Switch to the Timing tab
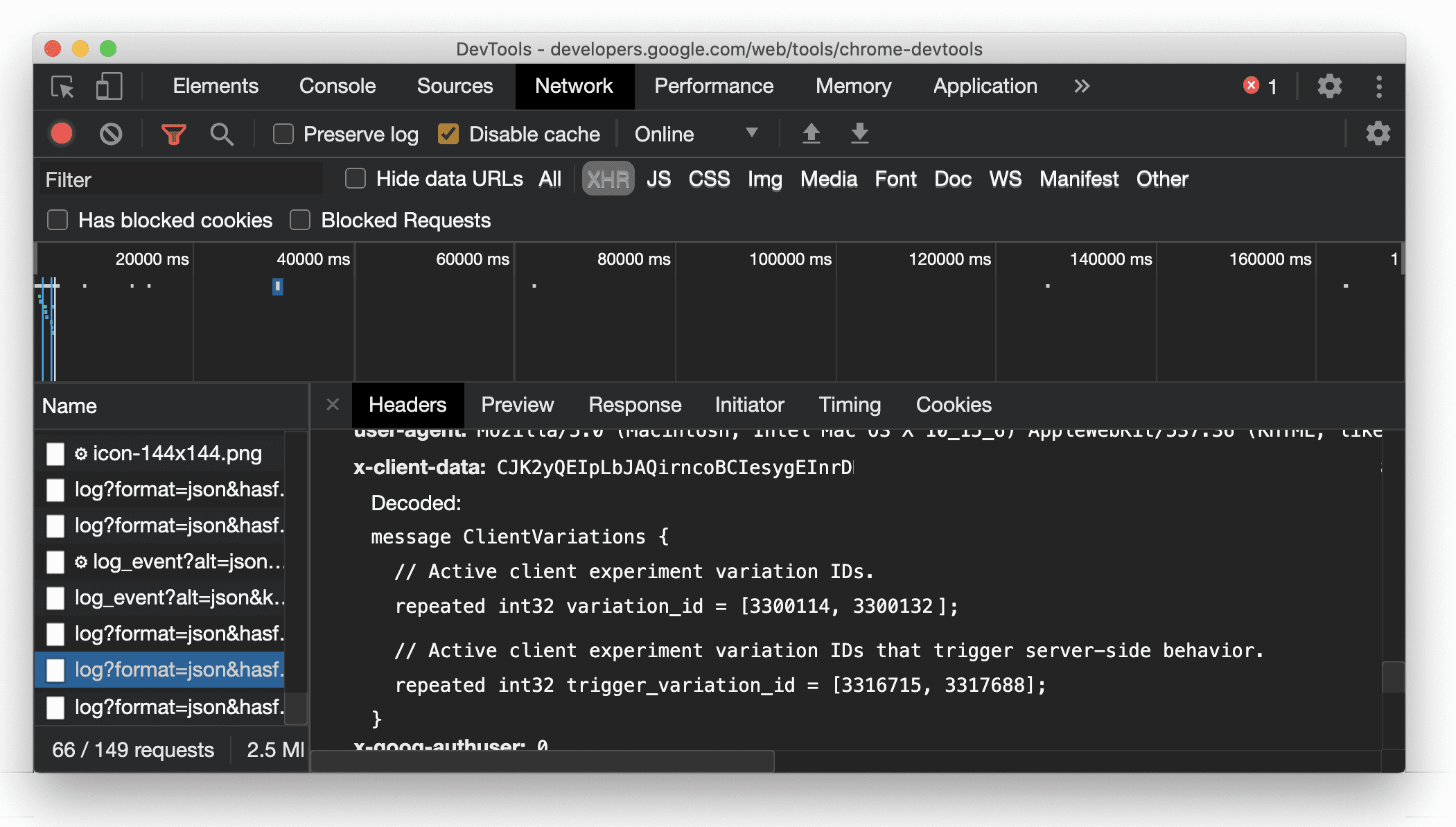 click(850, 405)
